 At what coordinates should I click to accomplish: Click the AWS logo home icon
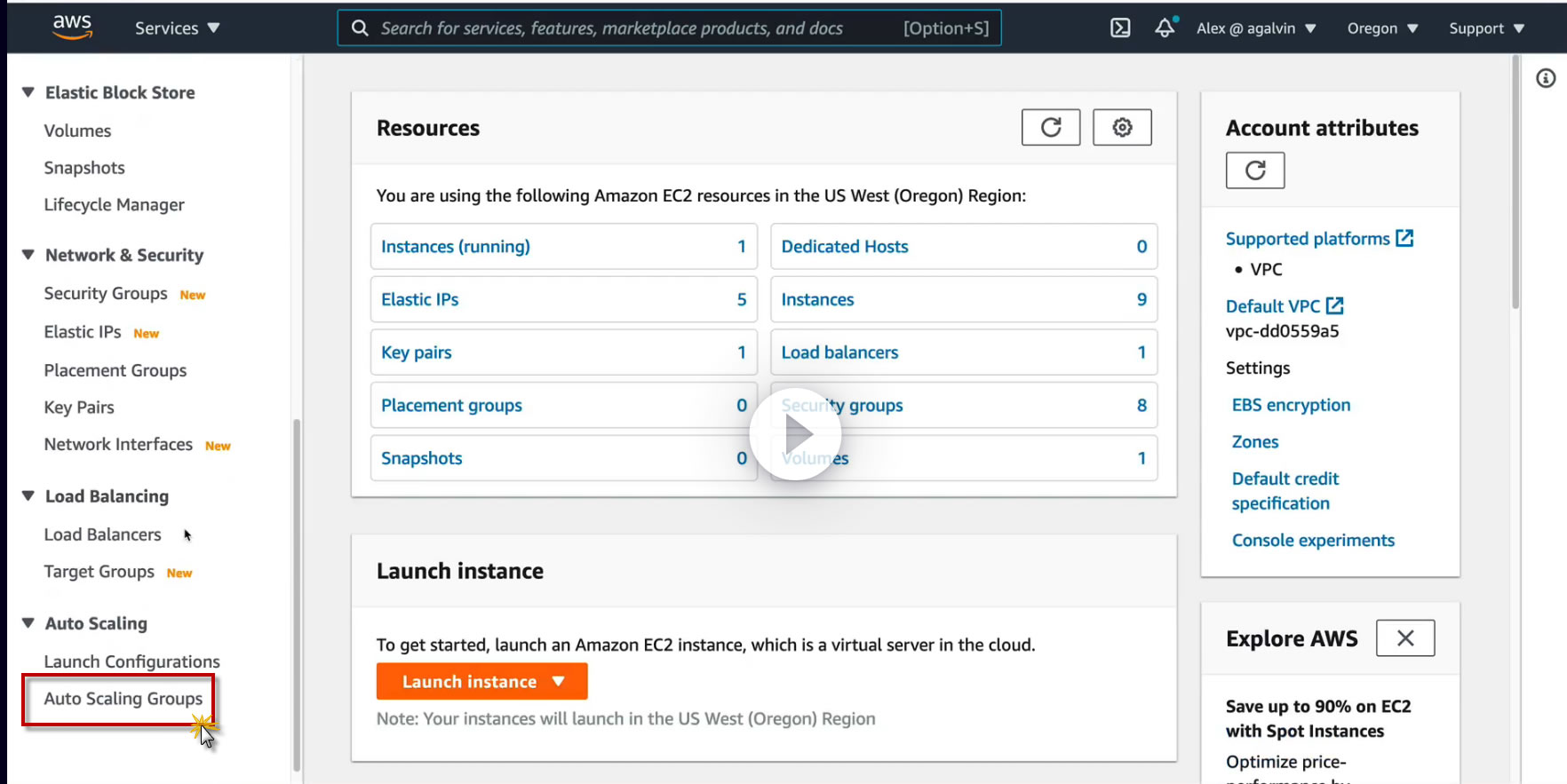(73, 27)
